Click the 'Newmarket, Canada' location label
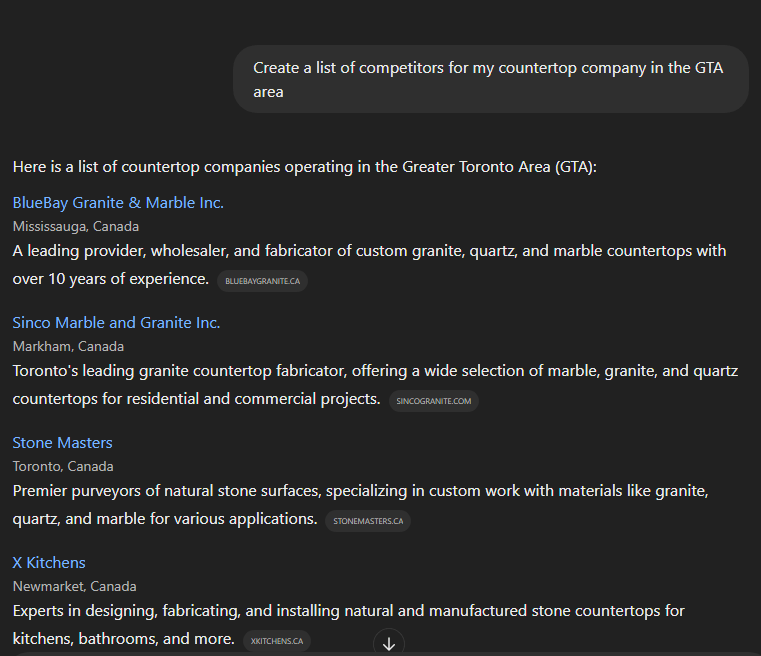The image size is (761, 656). pyautogui.click(x=74, y=586)
